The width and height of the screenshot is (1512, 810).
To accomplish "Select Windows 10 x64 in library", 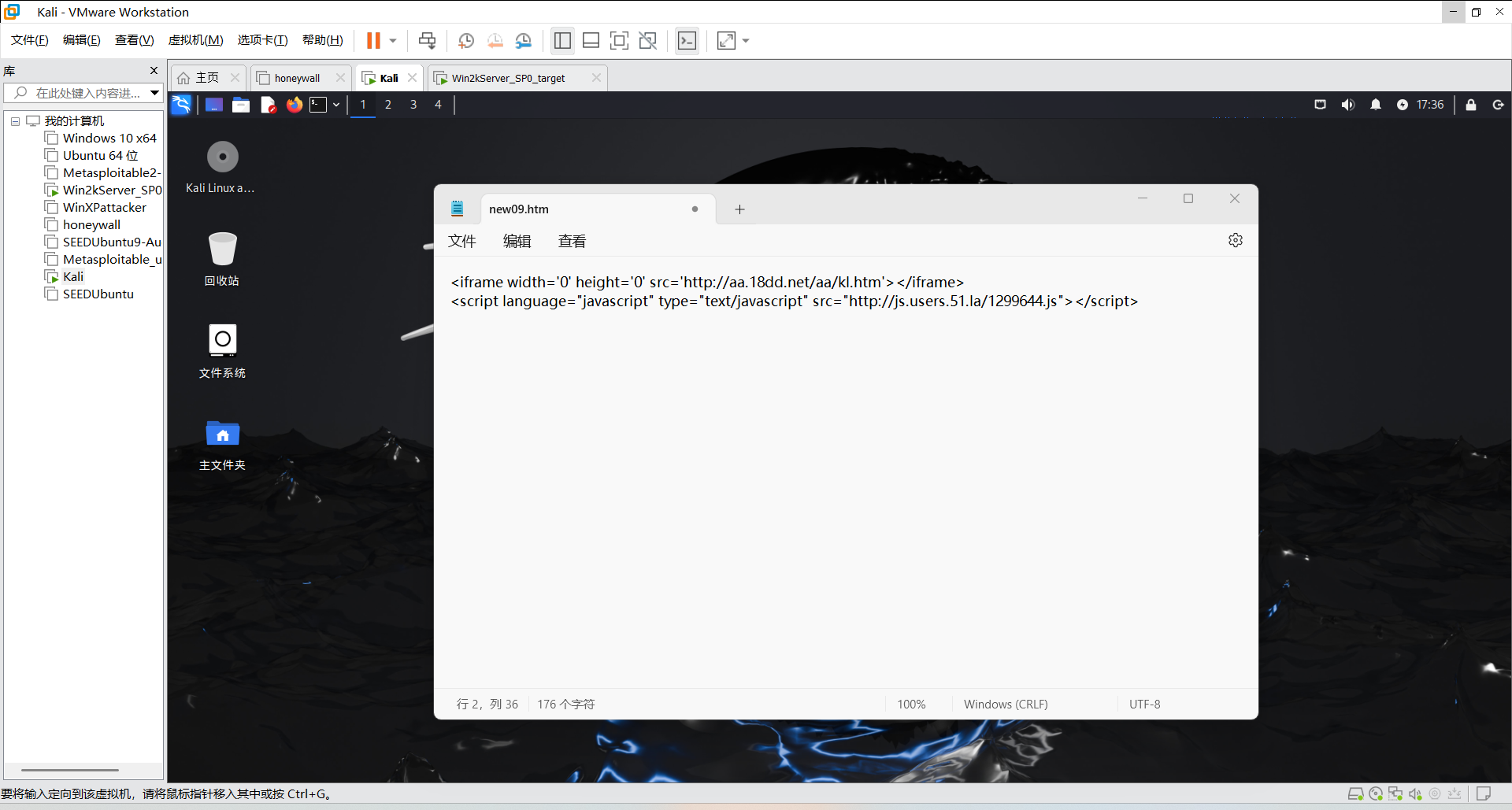I will (x=109, y=139).
